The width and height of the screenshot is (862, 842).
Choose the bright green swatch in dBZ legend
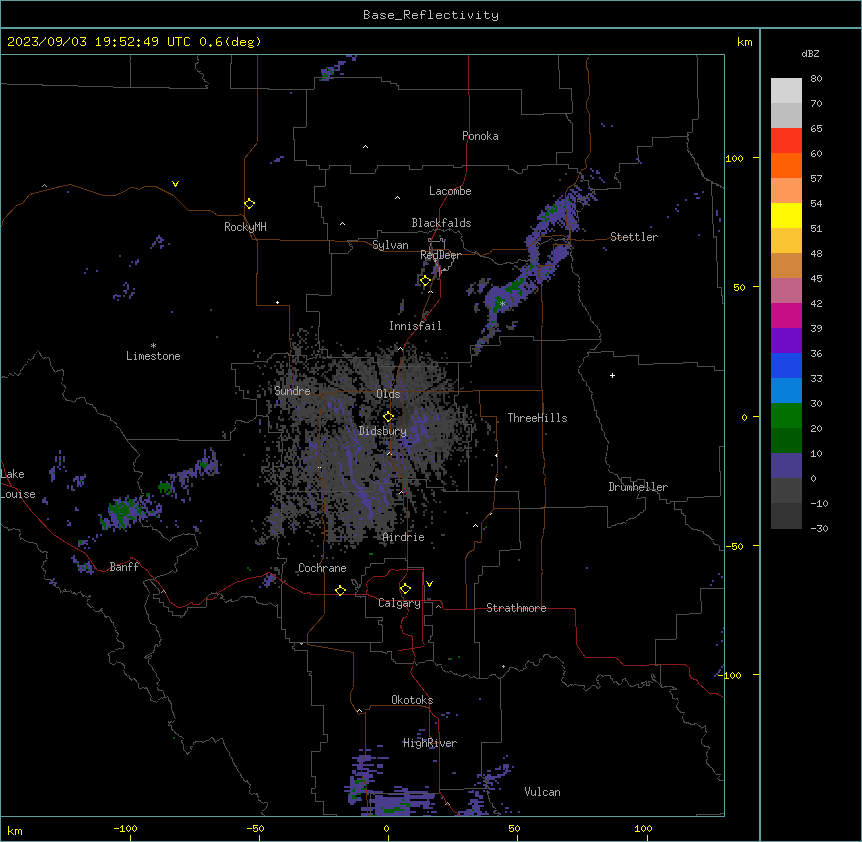click(786, 416)
